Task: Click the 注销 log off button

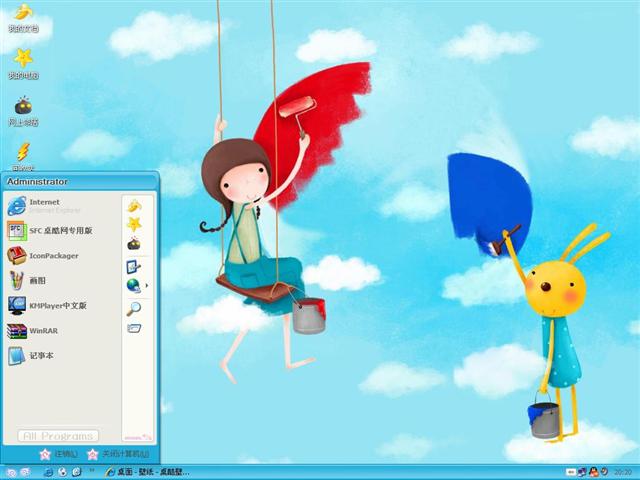Action: 59,454
